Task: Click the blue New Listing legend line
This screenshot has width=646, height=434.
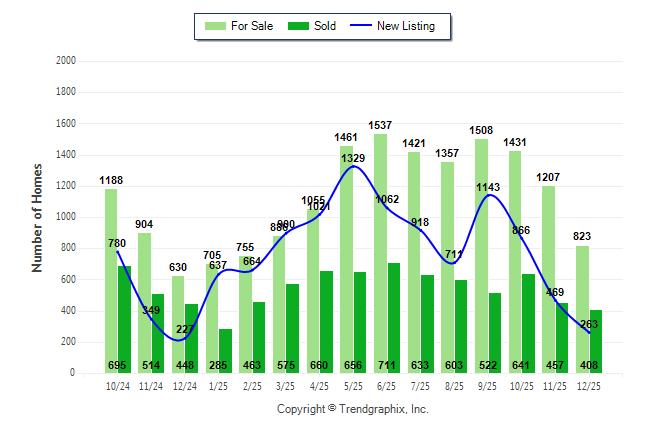Action: [x=360, y=26]
